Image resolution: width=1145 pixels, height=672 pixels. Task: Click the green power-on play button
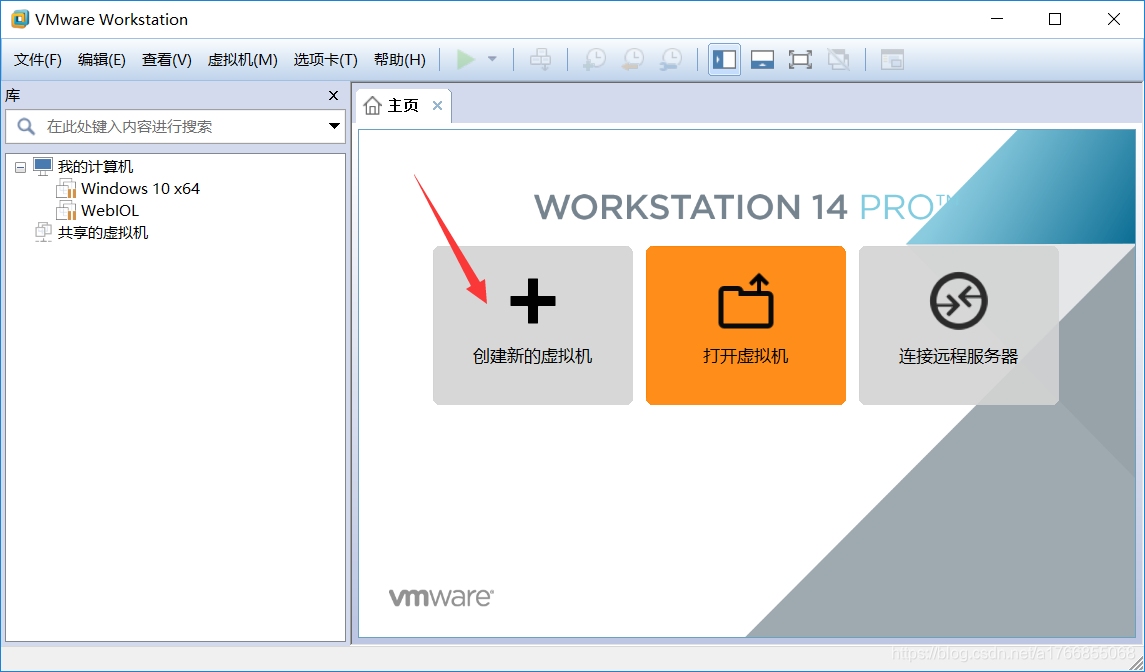click(466, 59)
